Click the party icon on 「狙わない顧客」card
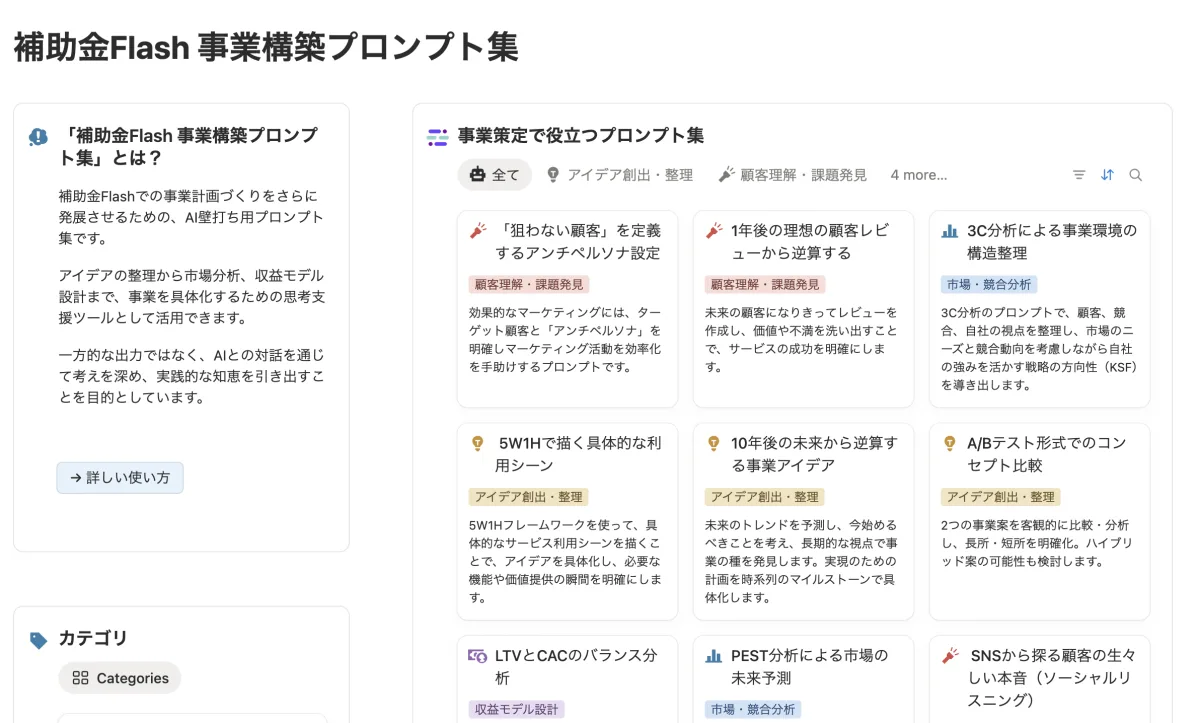The image size is (1200, 723). [x=478, y=231]
